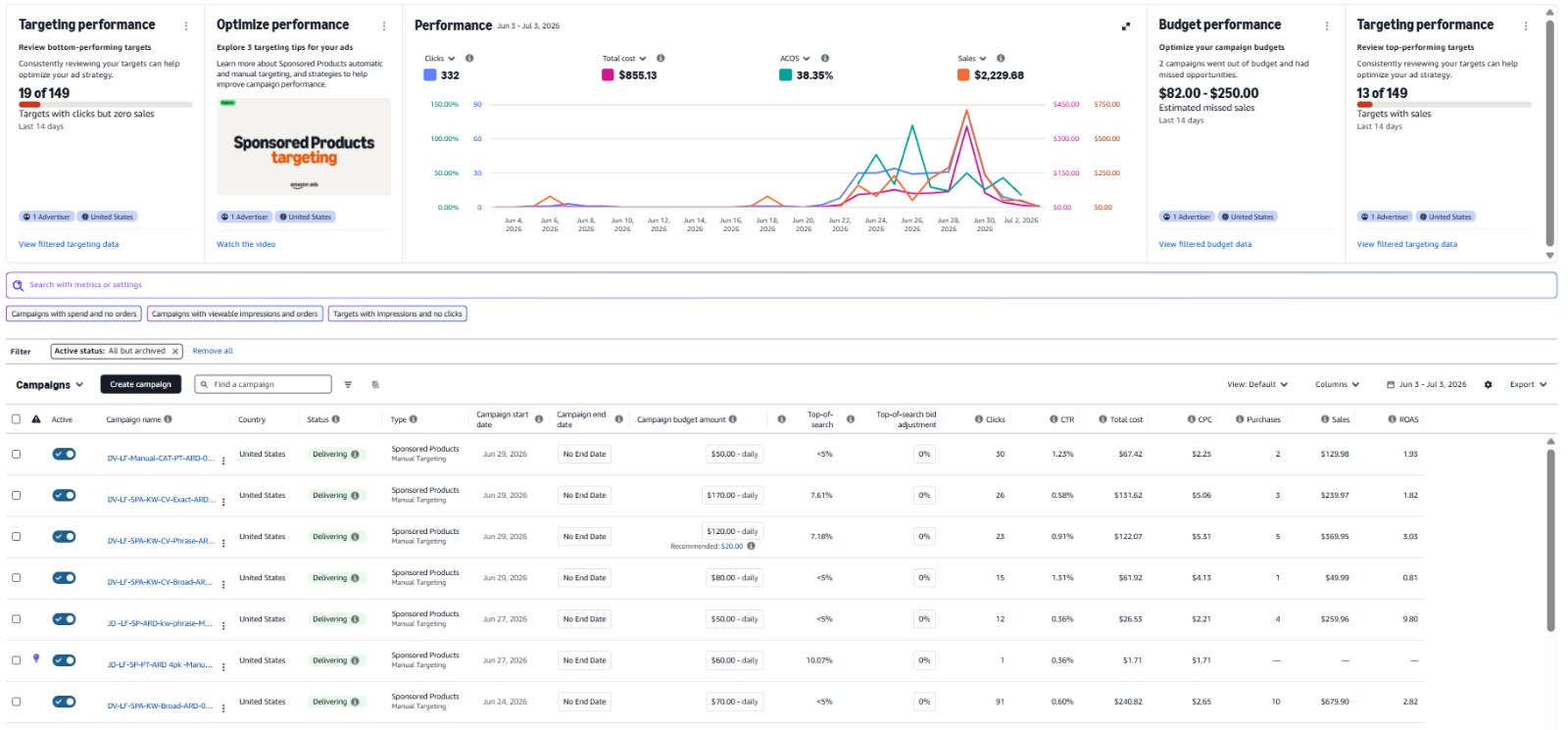Show info tooltip for Campaign name column
Image resolution: width=1568 pixels, height=730 pixels.
(x=169, y=419)
